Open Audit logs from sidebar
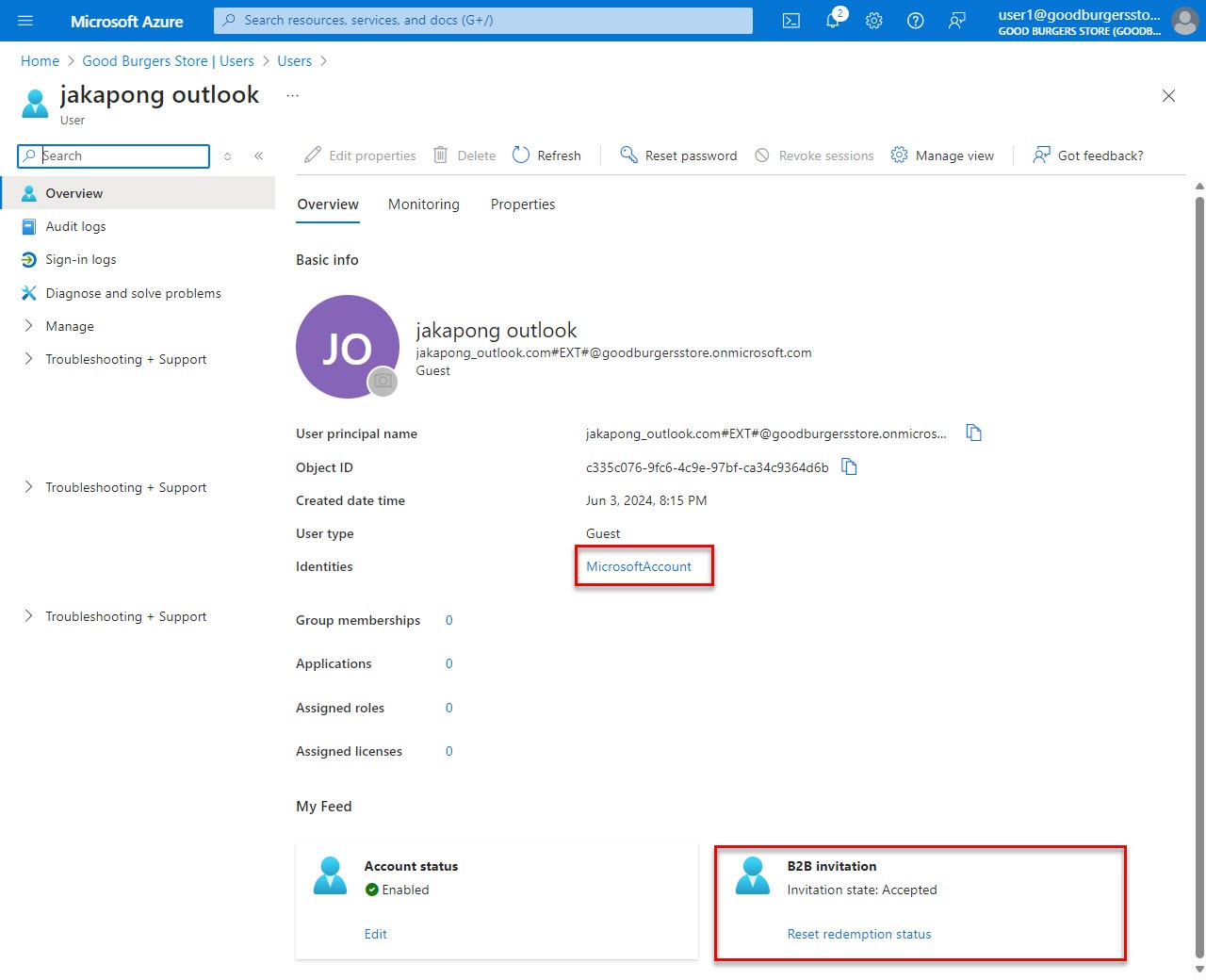 coord(75,226)
